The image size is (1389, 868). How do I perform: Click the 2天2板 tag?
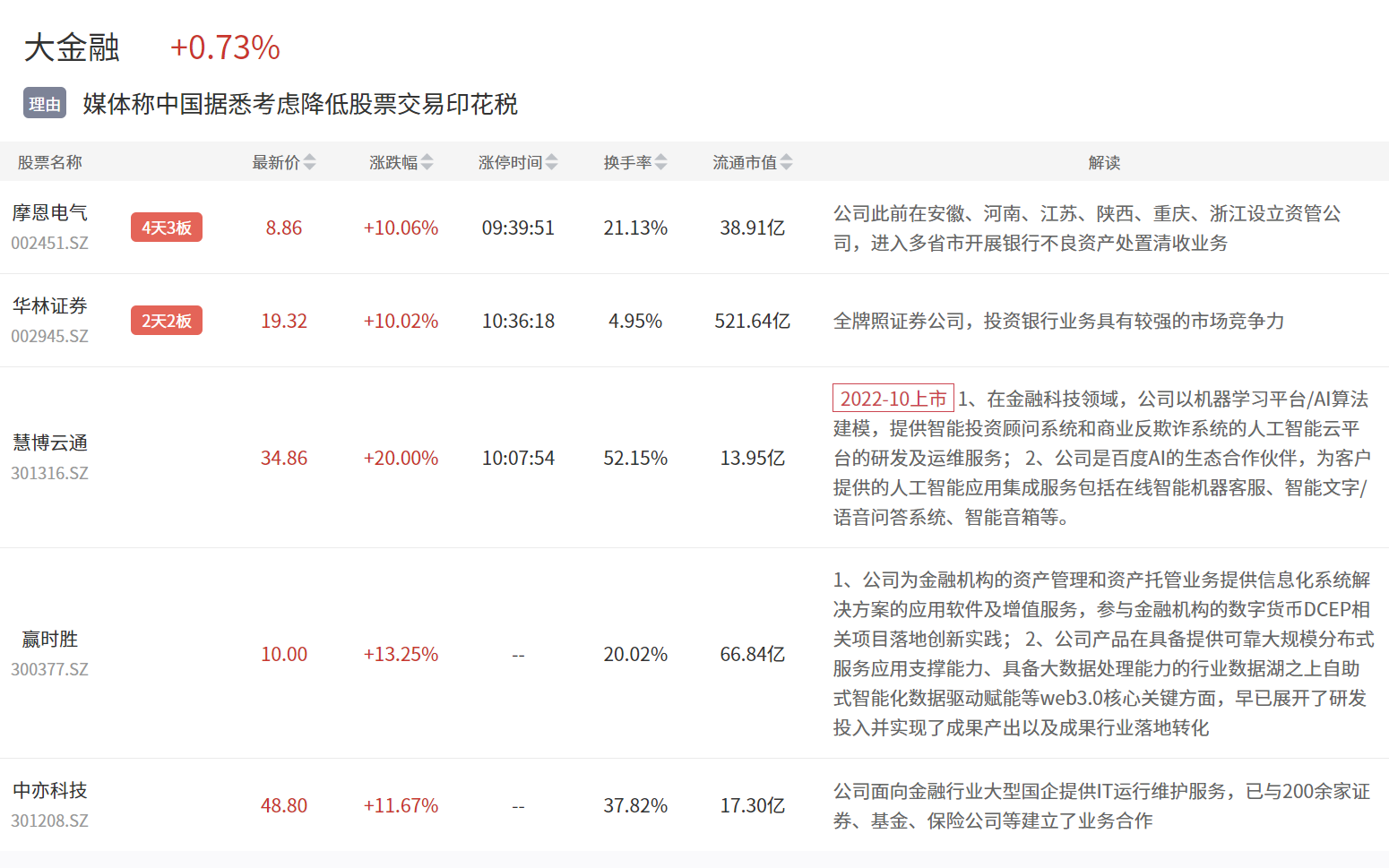(167, 321)
